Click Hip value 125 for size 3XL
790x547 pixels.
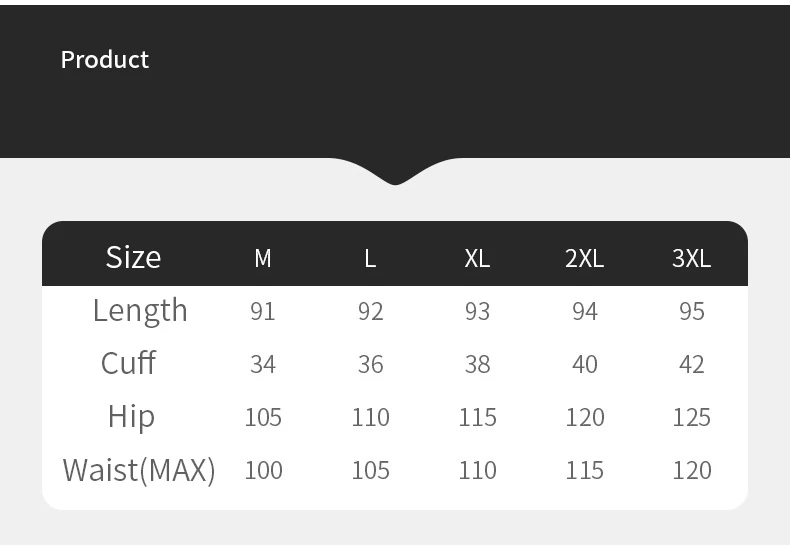[x=692, y=417]
